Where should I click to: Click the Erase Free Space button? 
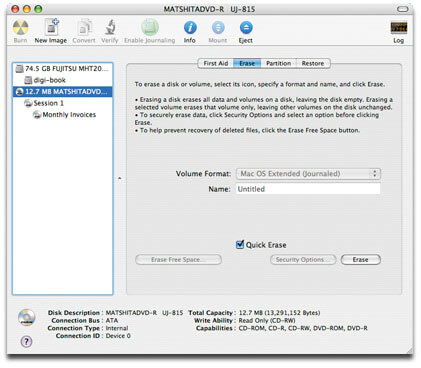[x=178, y=260]
